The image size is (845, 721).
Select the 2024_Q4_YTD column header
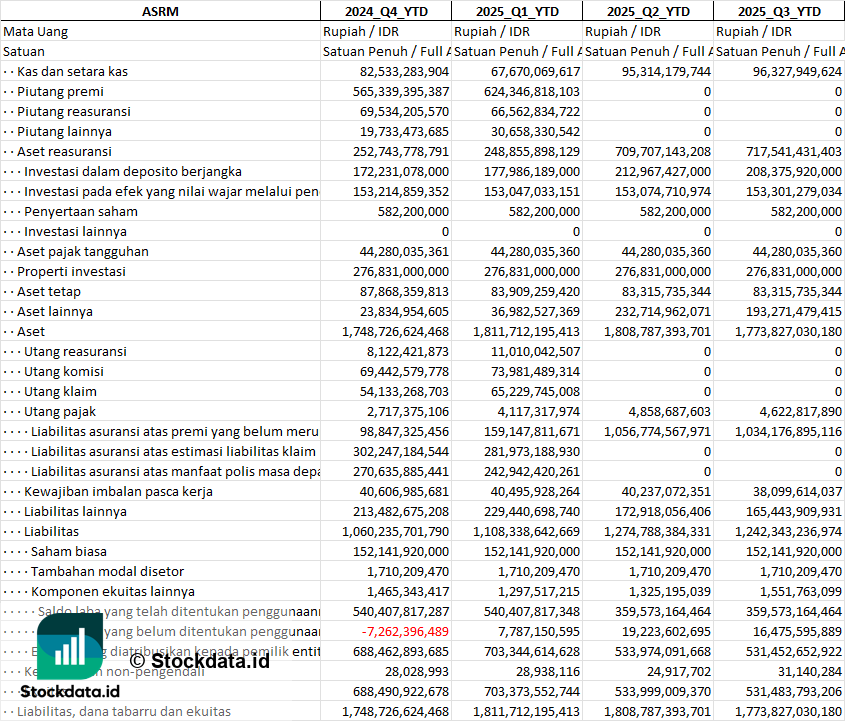(x=385, y=11)
